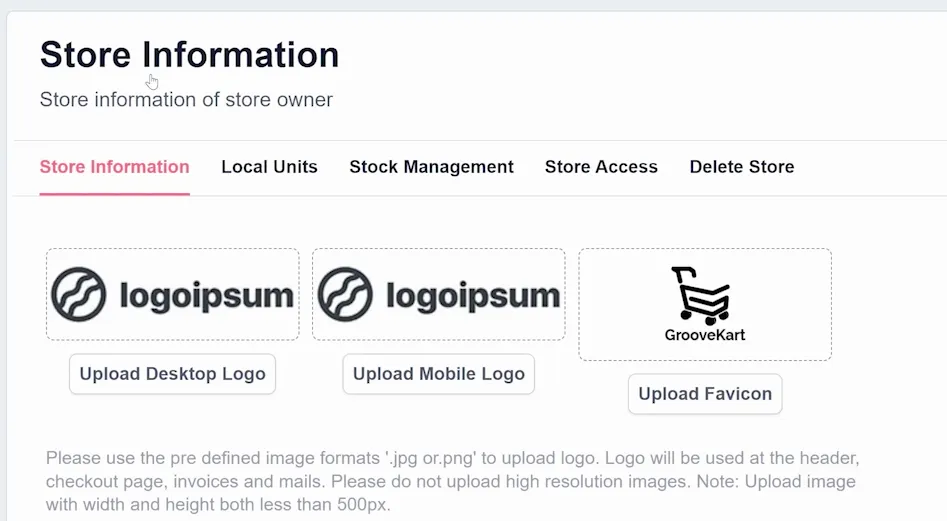Click the Upload Favicon button
This screenshot has height=521, width=947.
[x=705, y=394]
